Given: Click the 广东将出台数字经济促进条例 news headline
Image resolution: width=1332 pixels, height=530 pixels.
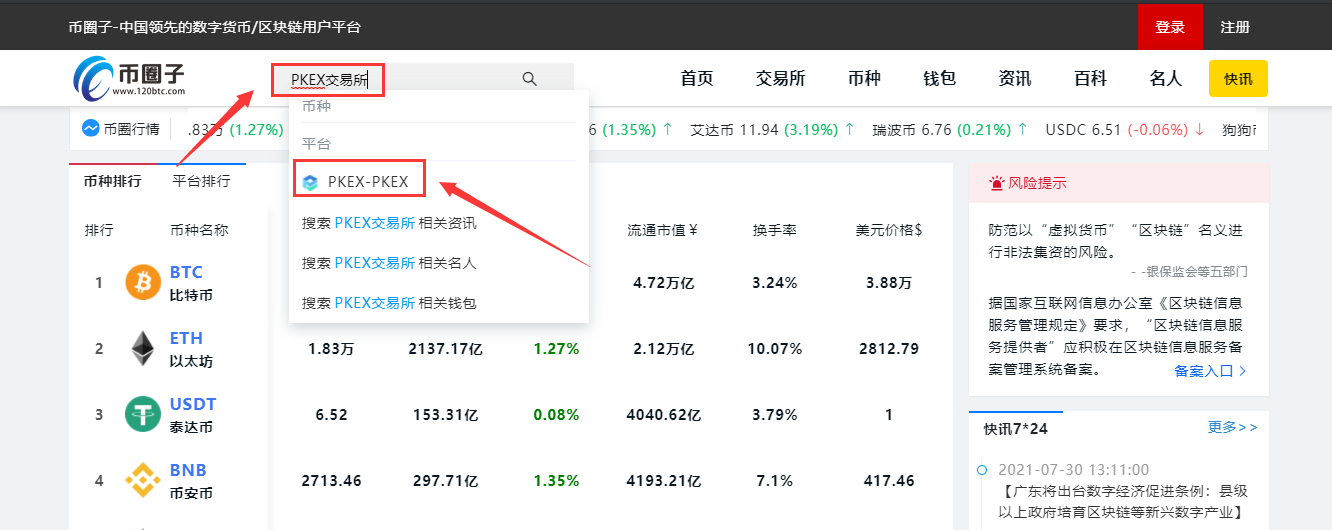Looking at the screenshot, I should (x=1122, y=502).
